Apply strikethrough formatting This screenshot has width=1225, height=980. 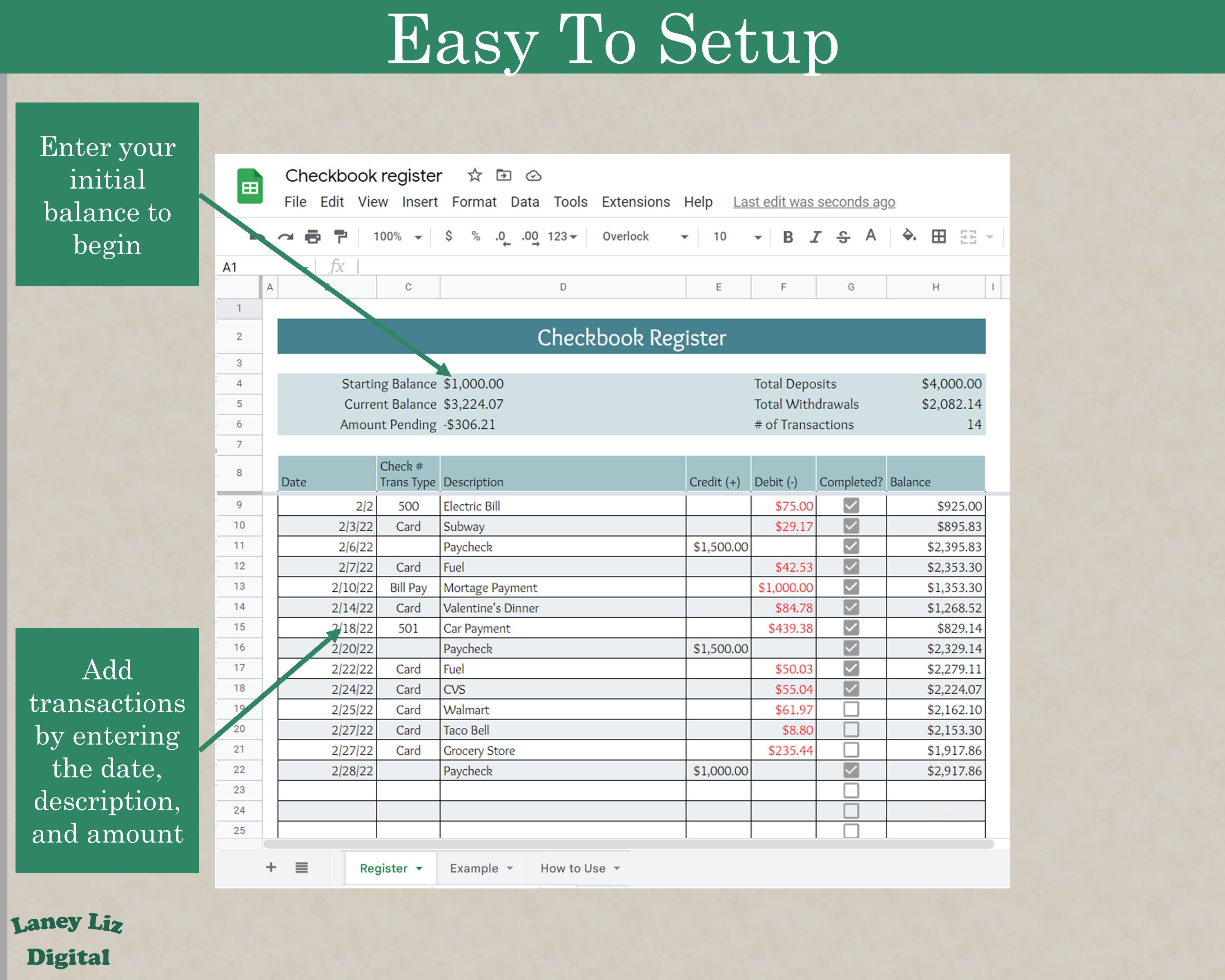[844, 237]
